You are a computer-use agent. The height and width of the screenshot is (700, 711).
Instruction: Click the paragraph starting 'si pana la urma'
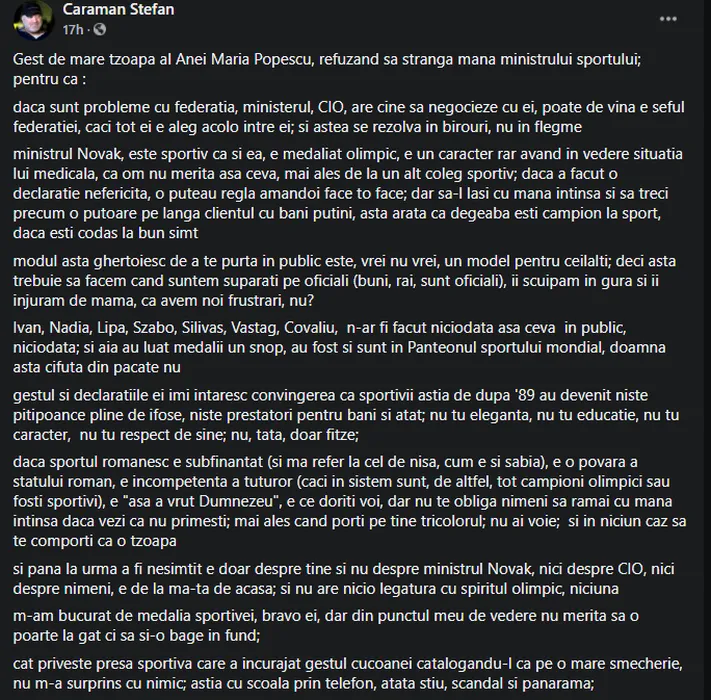[344, 578]
